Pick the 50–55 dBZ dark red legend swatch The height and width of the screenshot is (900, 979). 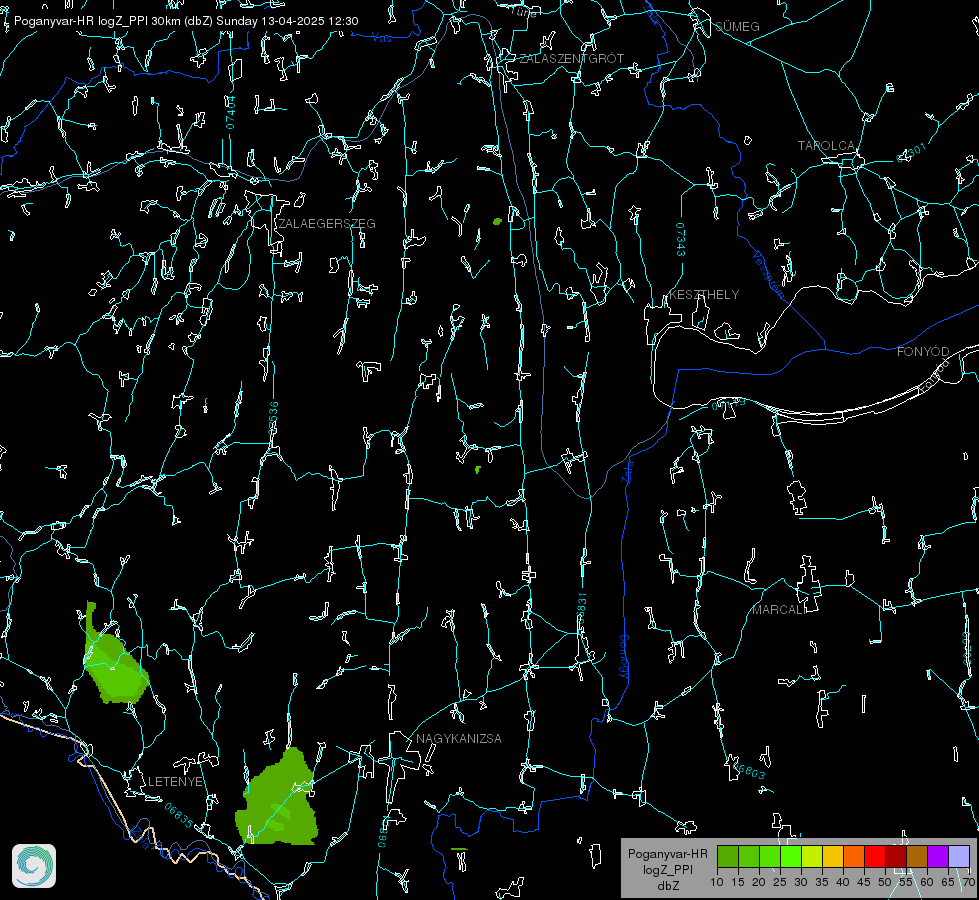click(896, 856)
